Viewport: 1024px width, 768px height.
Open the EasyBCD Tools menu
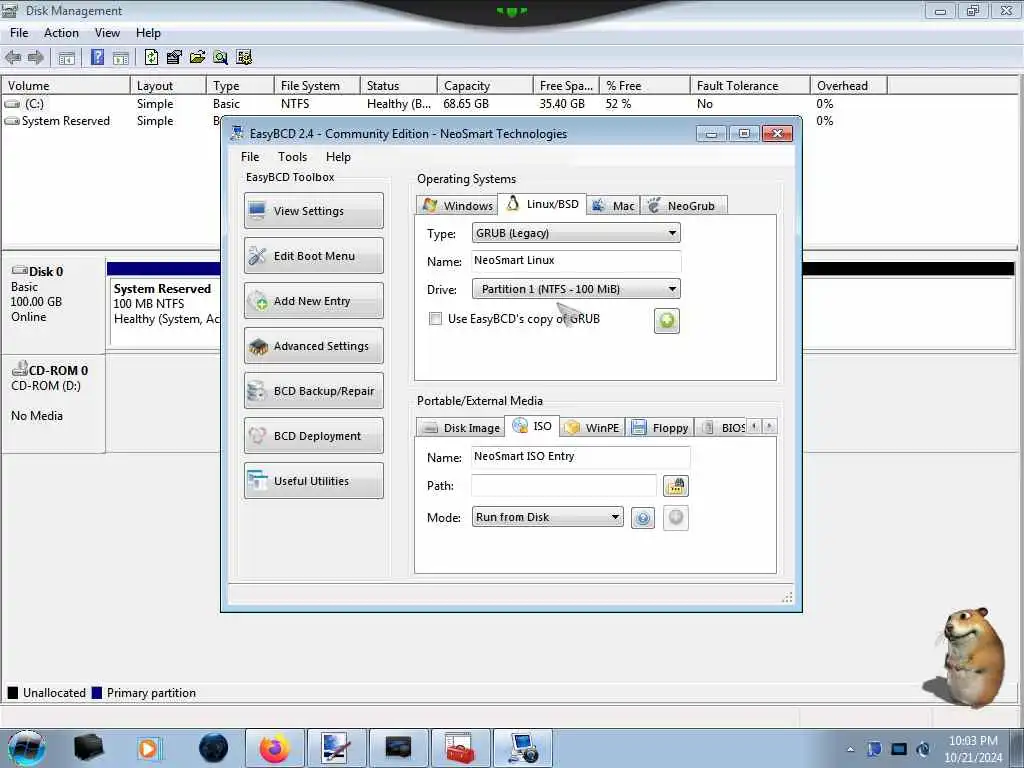(292, 157)
